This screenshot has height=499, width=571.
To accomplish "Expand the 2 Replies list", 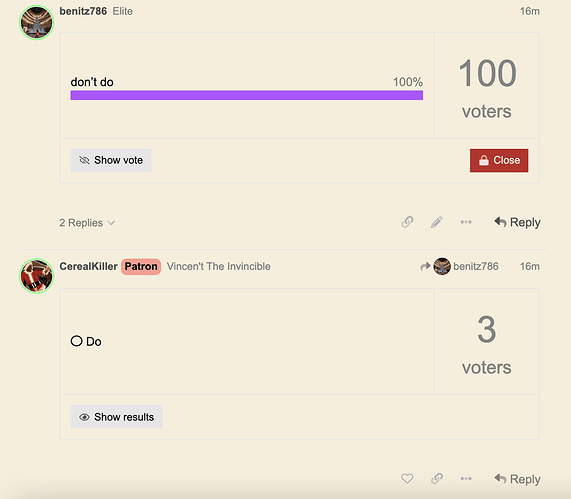I will (87, 223).
